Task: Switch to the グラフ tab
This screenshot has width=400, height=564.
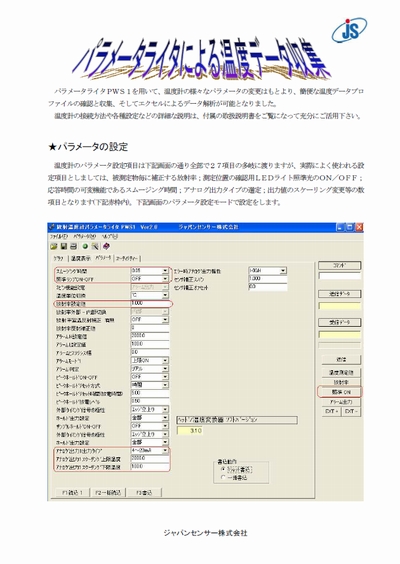Action: (x=59, y=258)
